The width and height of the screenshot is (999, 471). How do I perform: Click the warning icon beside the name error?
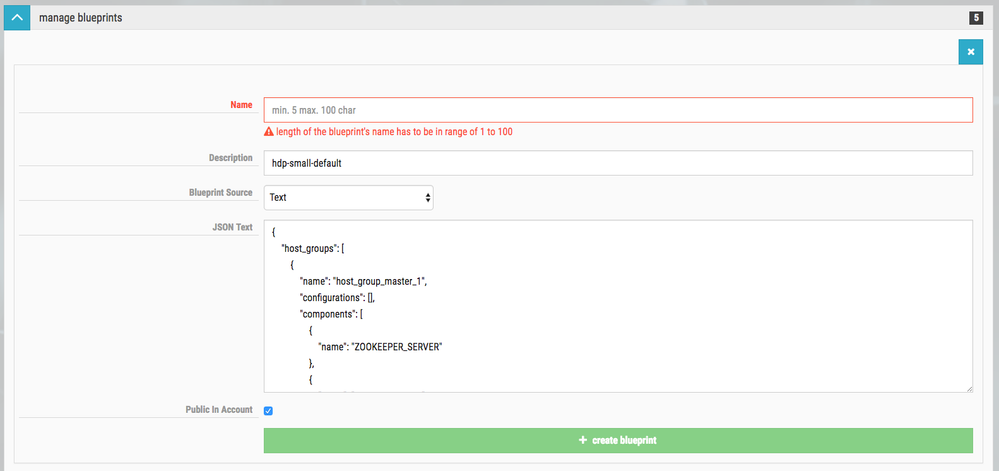pyautogui.click(x=269, y=133)
